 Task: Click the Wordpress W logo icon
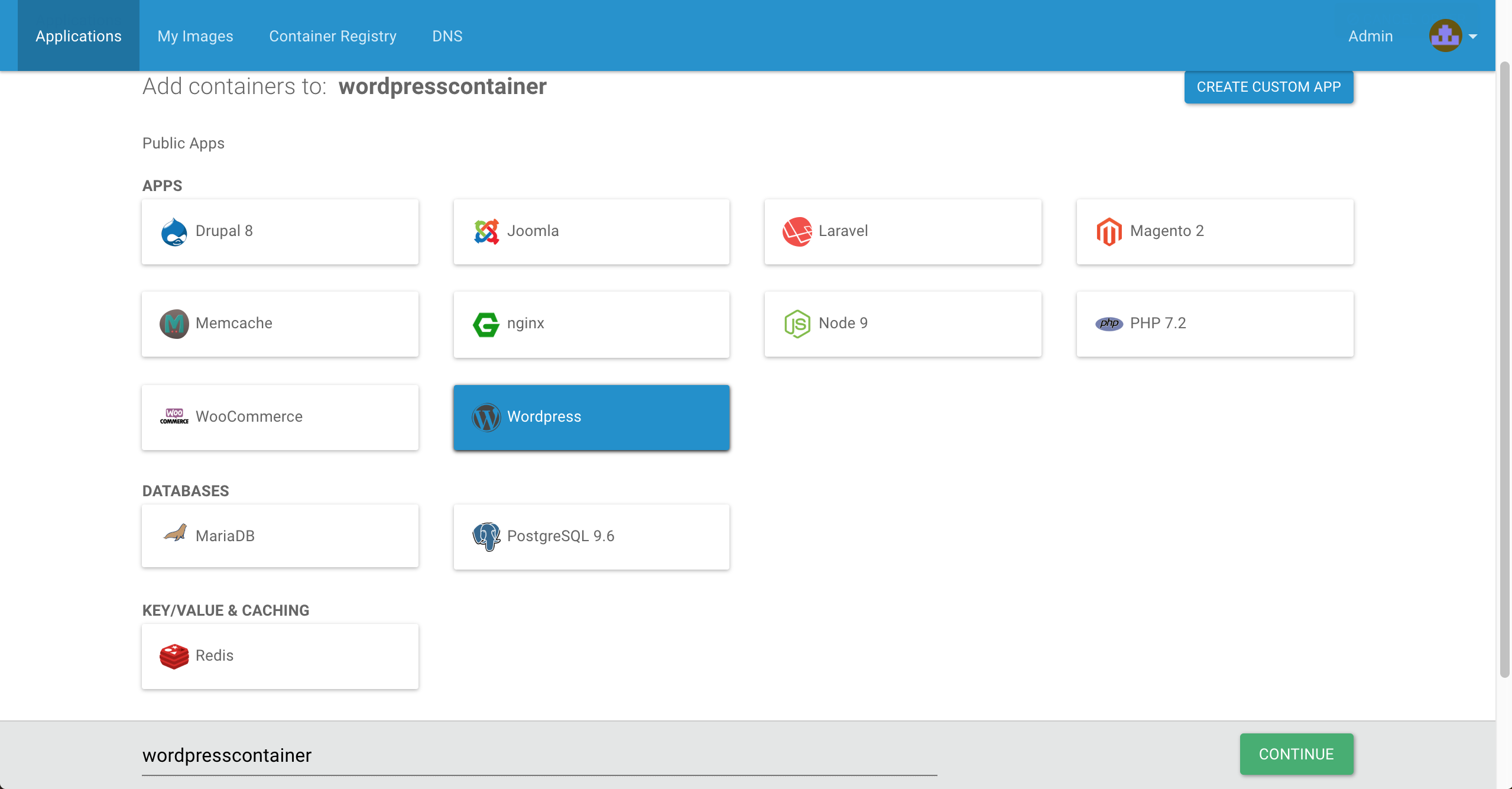point(486,418)
